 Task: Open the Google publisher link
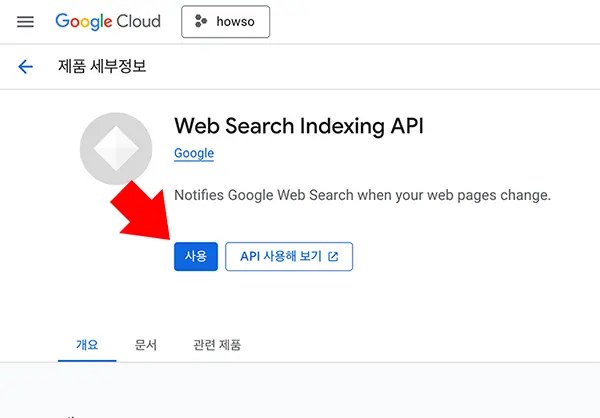(194, 153)
